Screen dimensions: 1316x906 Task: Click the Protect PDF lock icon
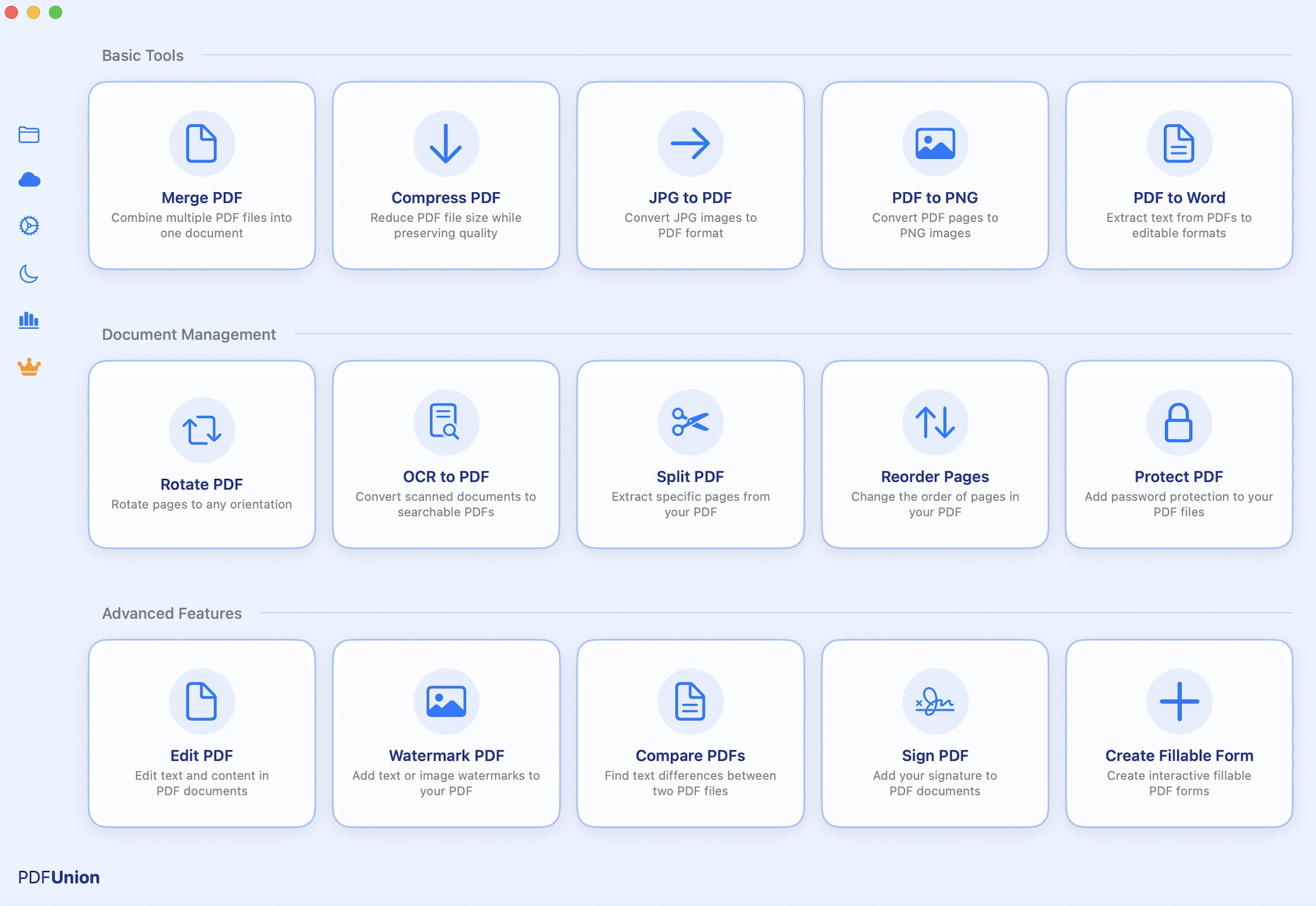tap(1179, 422)
